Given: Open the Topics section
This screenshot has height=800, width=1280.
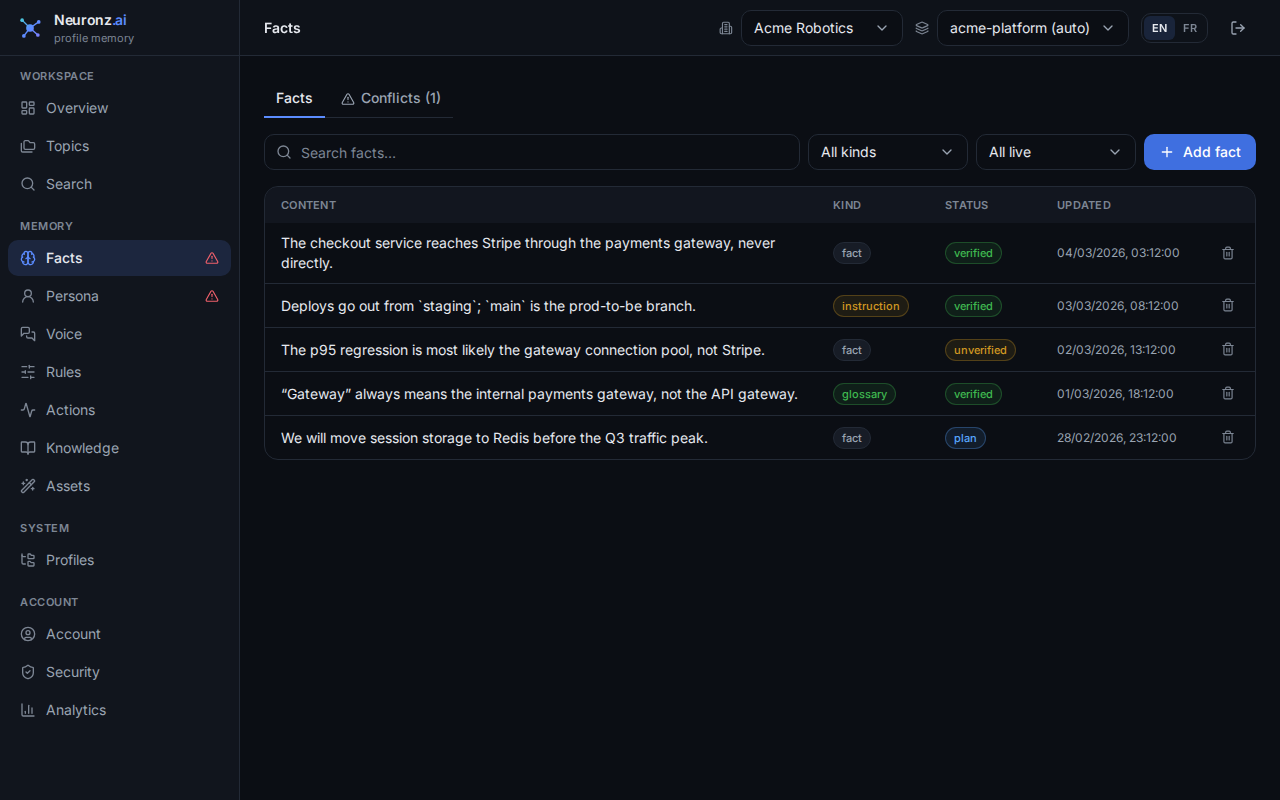Looking at the screenshot, I should (119, 146).
